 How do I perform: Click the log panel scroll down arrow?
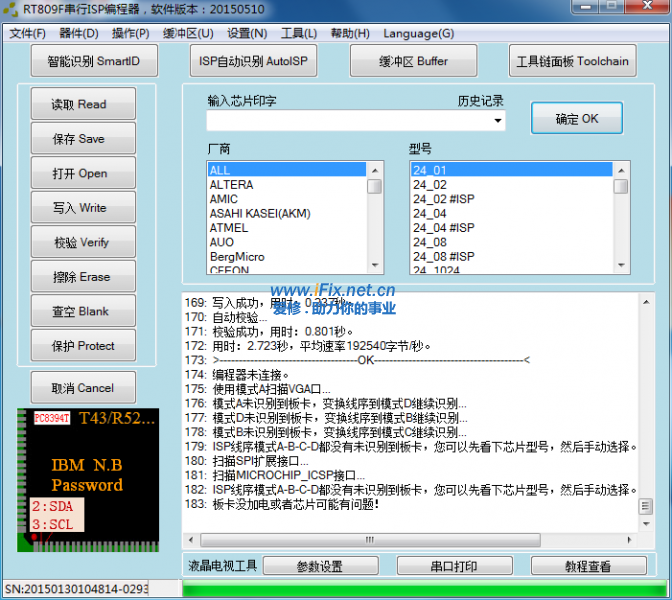coord(646,524)
